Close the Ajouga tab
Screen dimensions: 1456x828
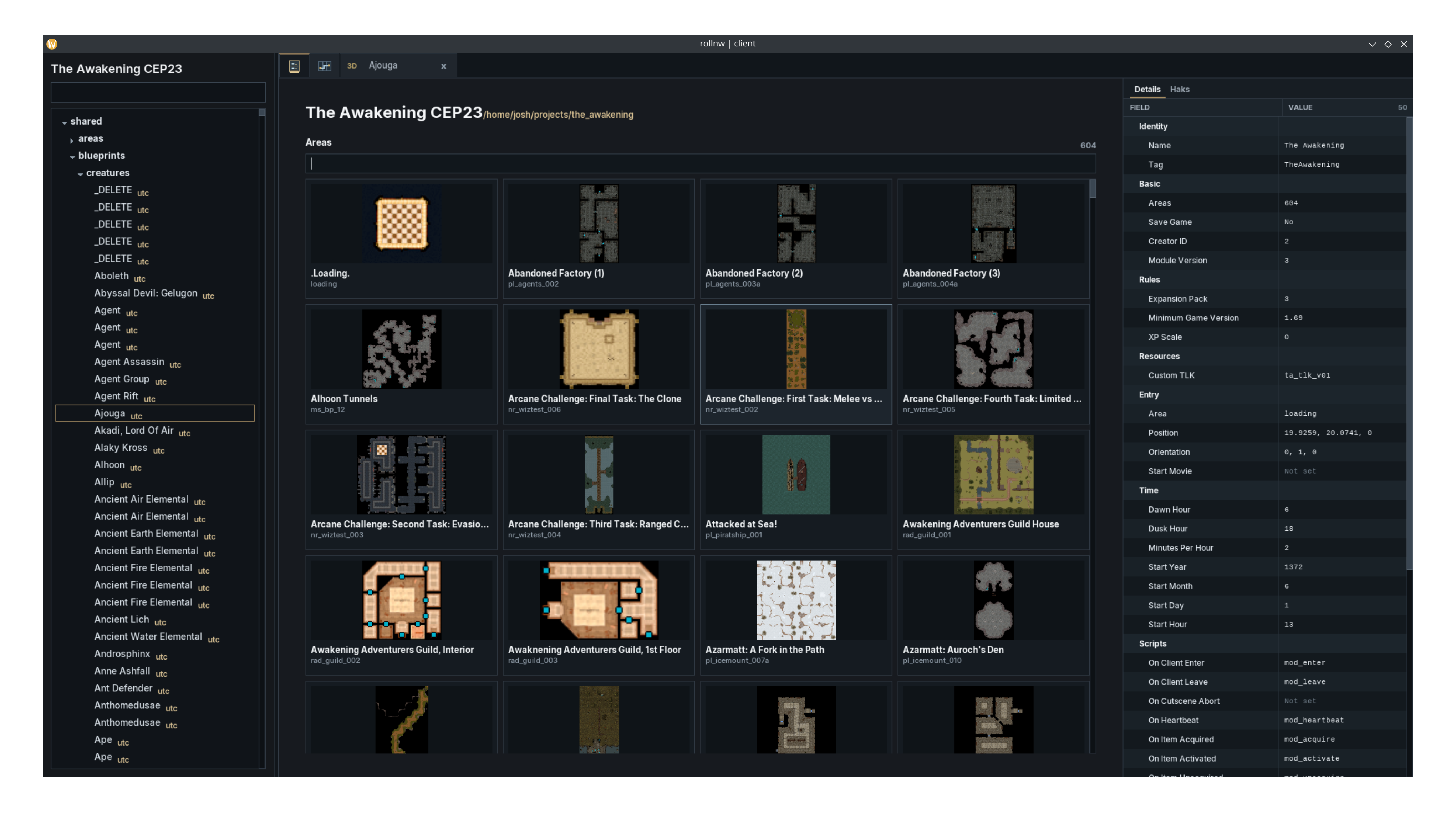443,66
